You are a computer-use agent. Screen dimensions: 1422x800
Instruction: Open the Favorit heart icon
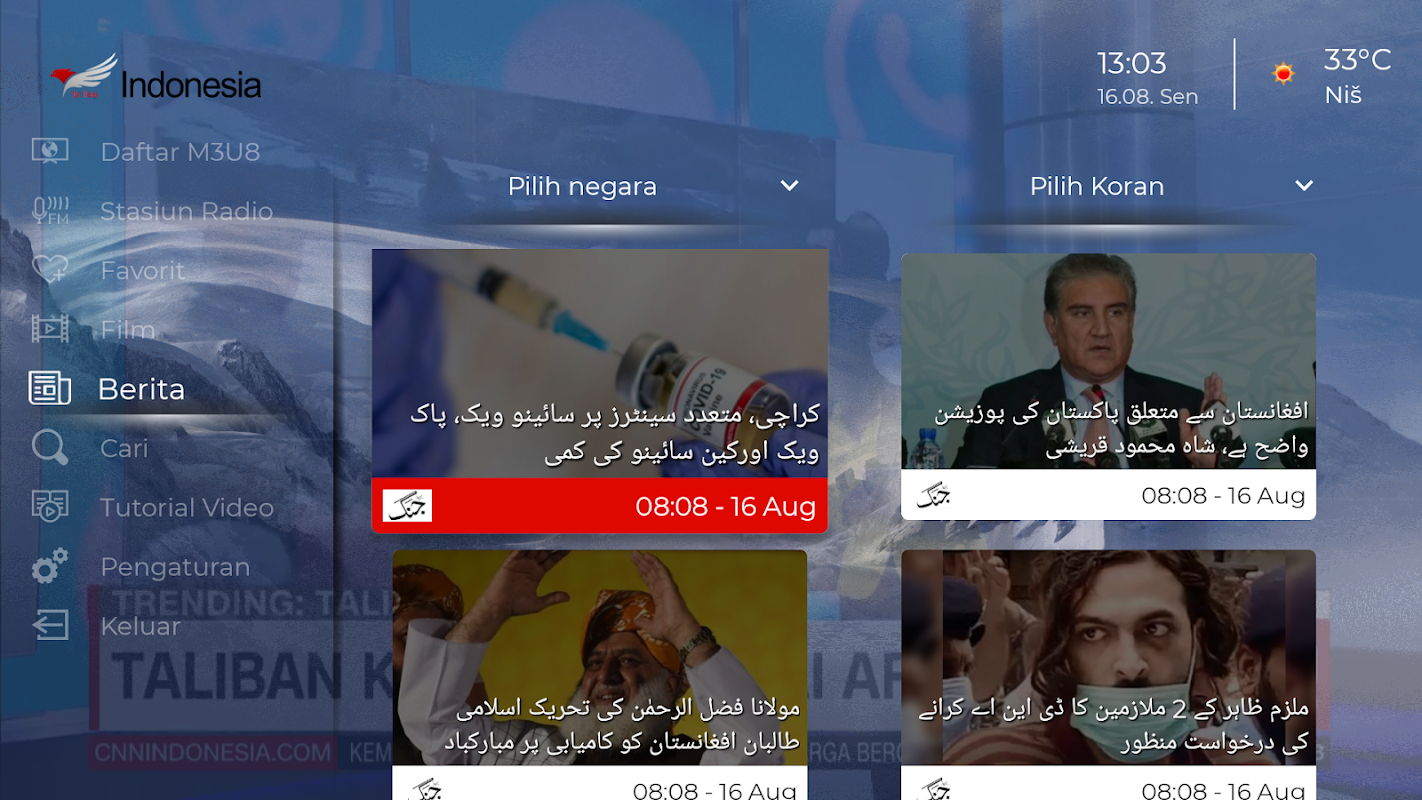pyautogui.click(x=50, y=270)
